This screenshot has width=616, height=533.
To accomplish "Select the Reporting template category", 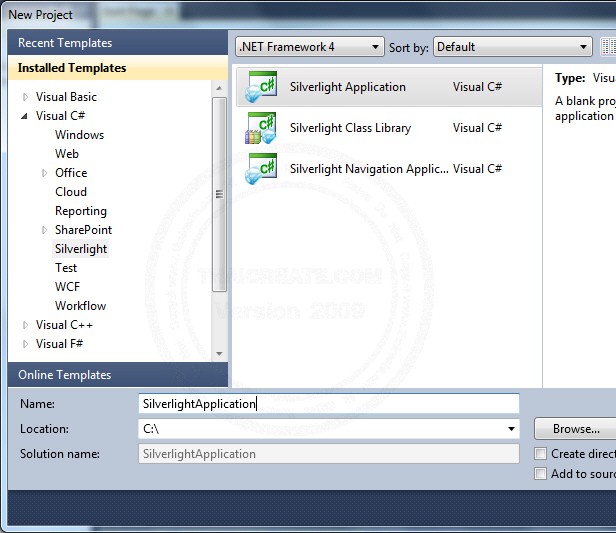I will (x=81, y=211).
